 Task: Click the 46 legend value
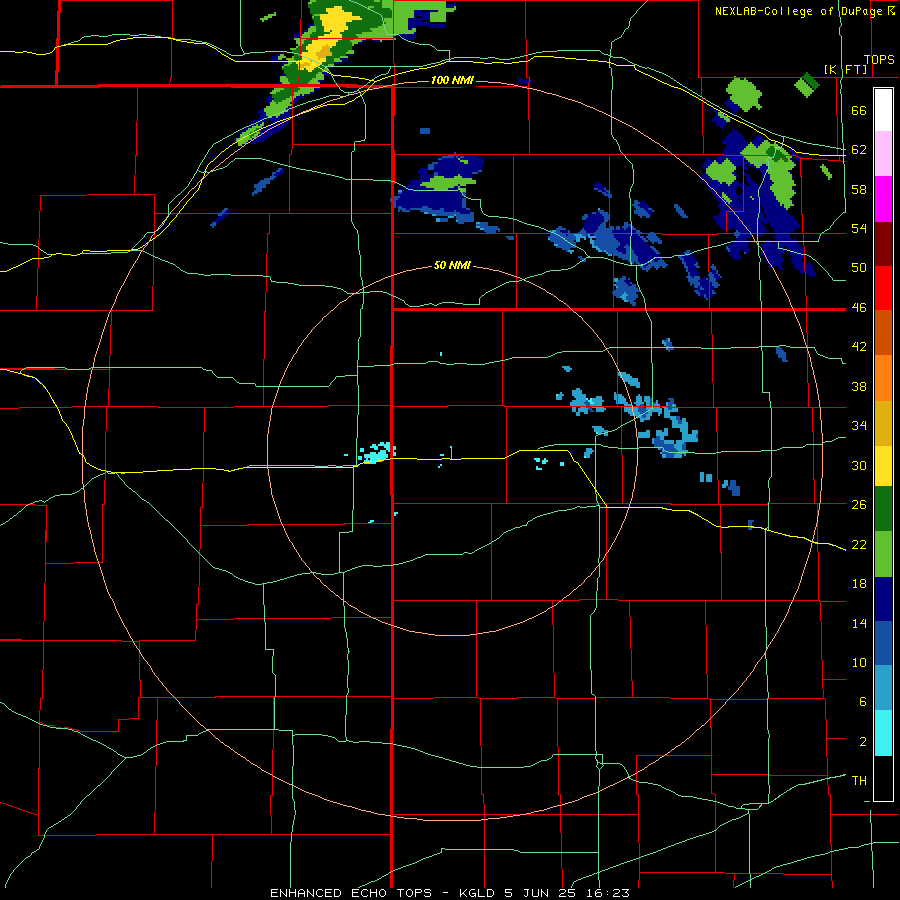point(859,308)
